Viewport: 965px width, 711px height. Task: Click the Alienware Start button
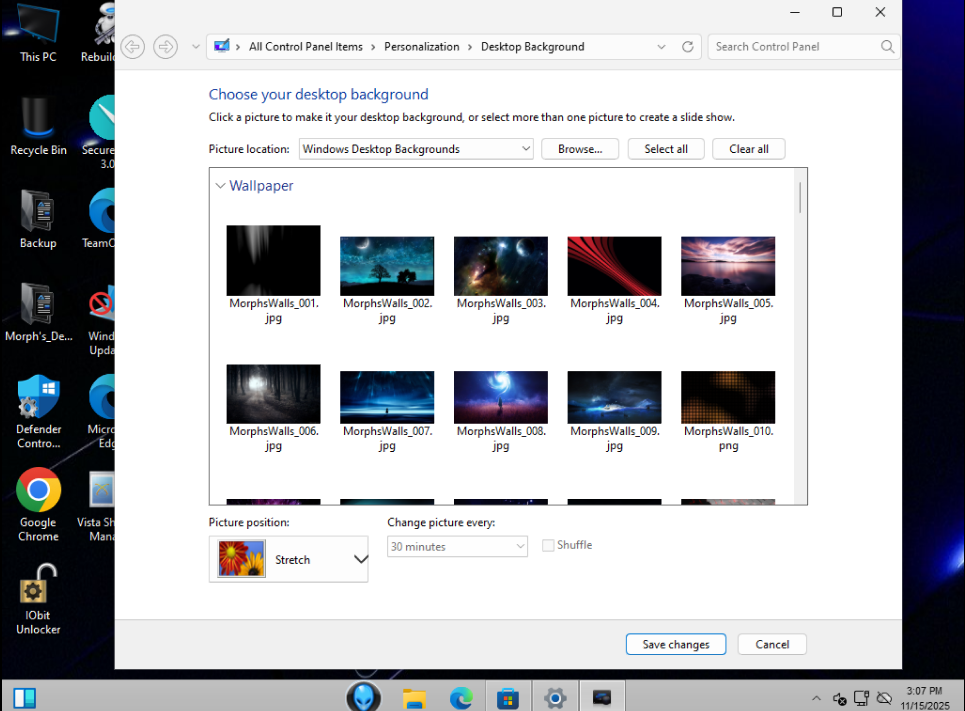pyautogui.click(x=363, y=697)
